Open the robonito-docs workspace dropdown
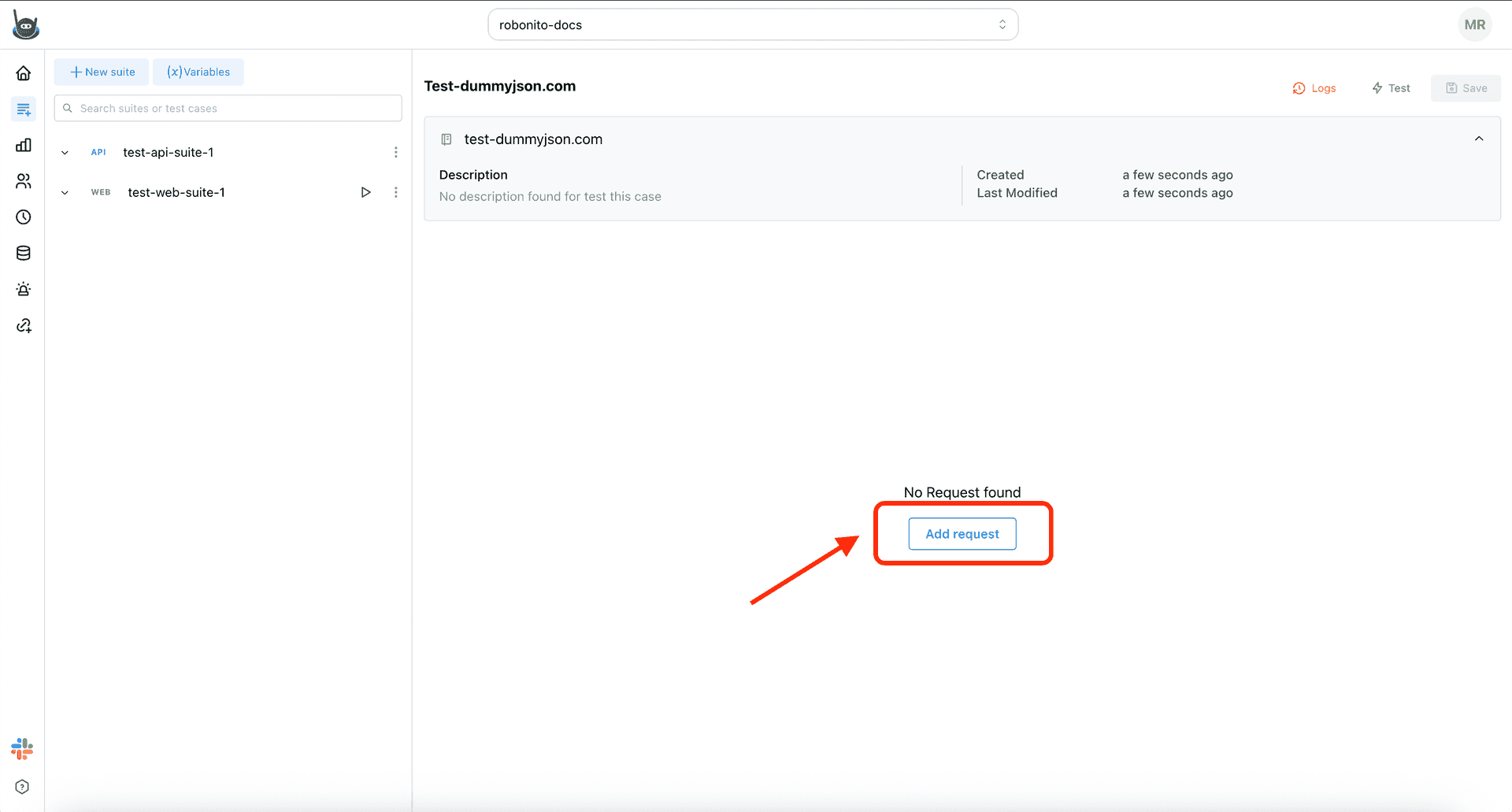1512x812 pixels. click(x=753, y=24)
